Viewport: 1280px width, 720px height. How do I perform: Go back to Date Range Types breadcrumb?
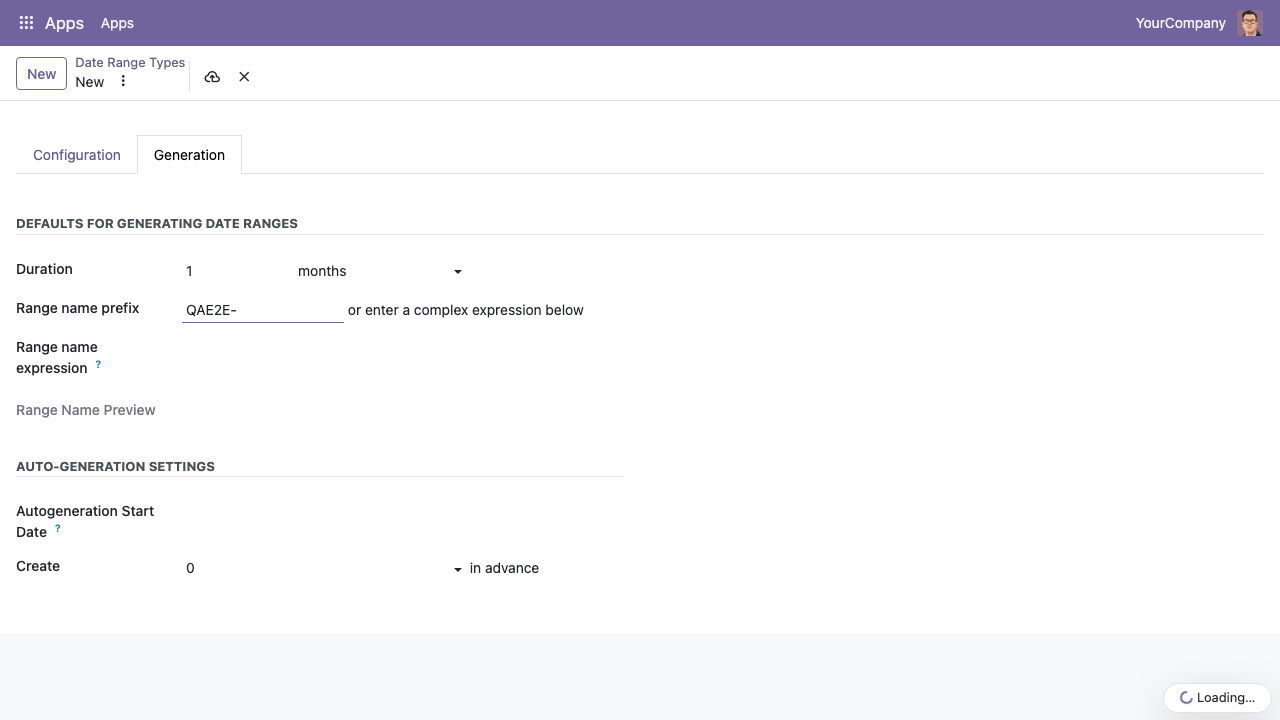pos(130,62)
